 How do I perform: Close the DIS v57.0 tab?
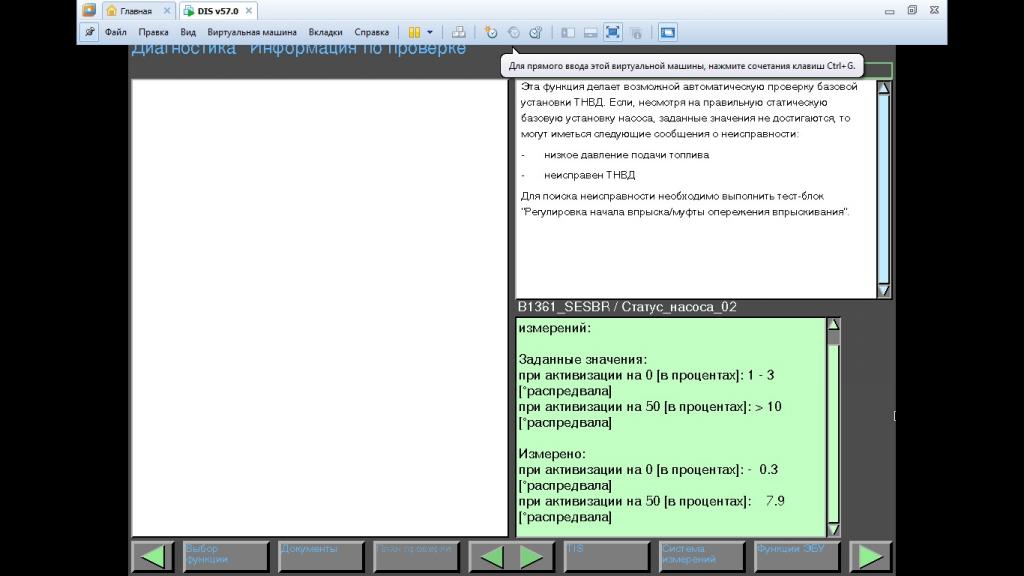click(249, 11)
